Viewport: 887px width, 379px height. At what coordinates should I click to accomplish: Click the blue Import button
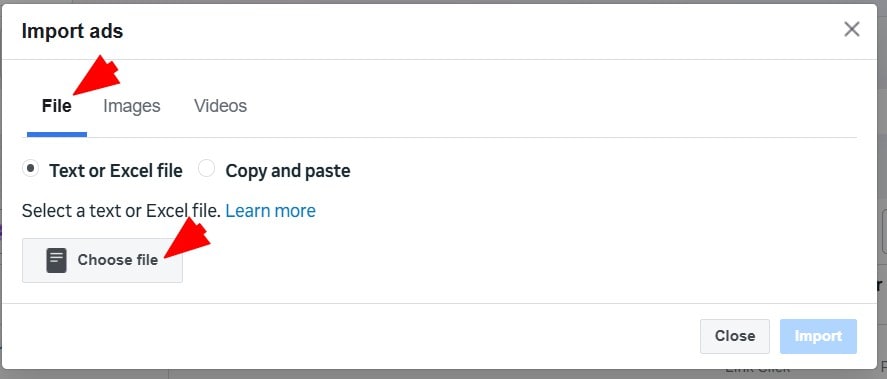coord(818,336)
